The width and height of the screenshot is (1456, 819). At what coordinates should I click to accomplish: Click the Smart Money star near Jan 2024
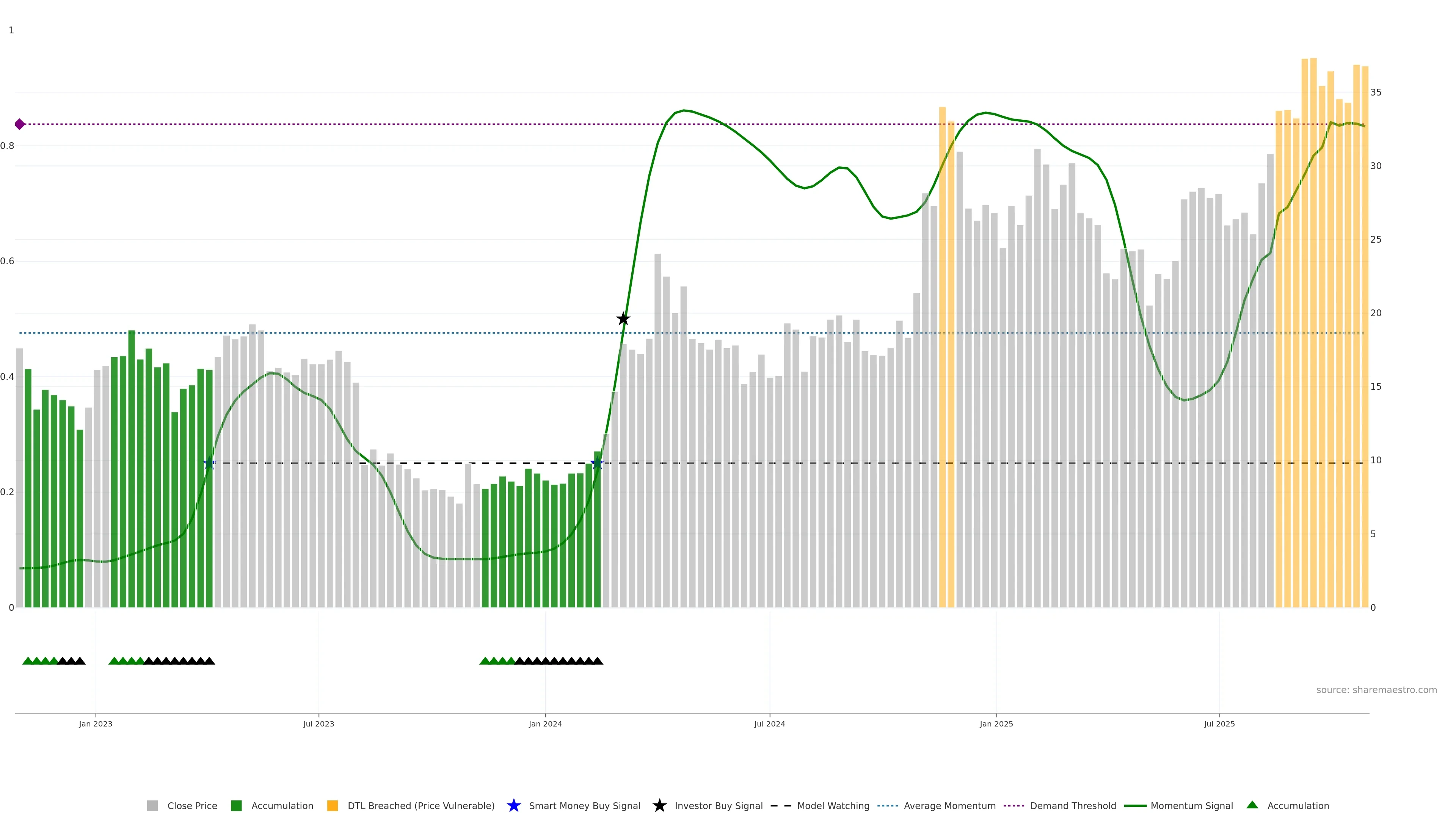coord(597,463)
